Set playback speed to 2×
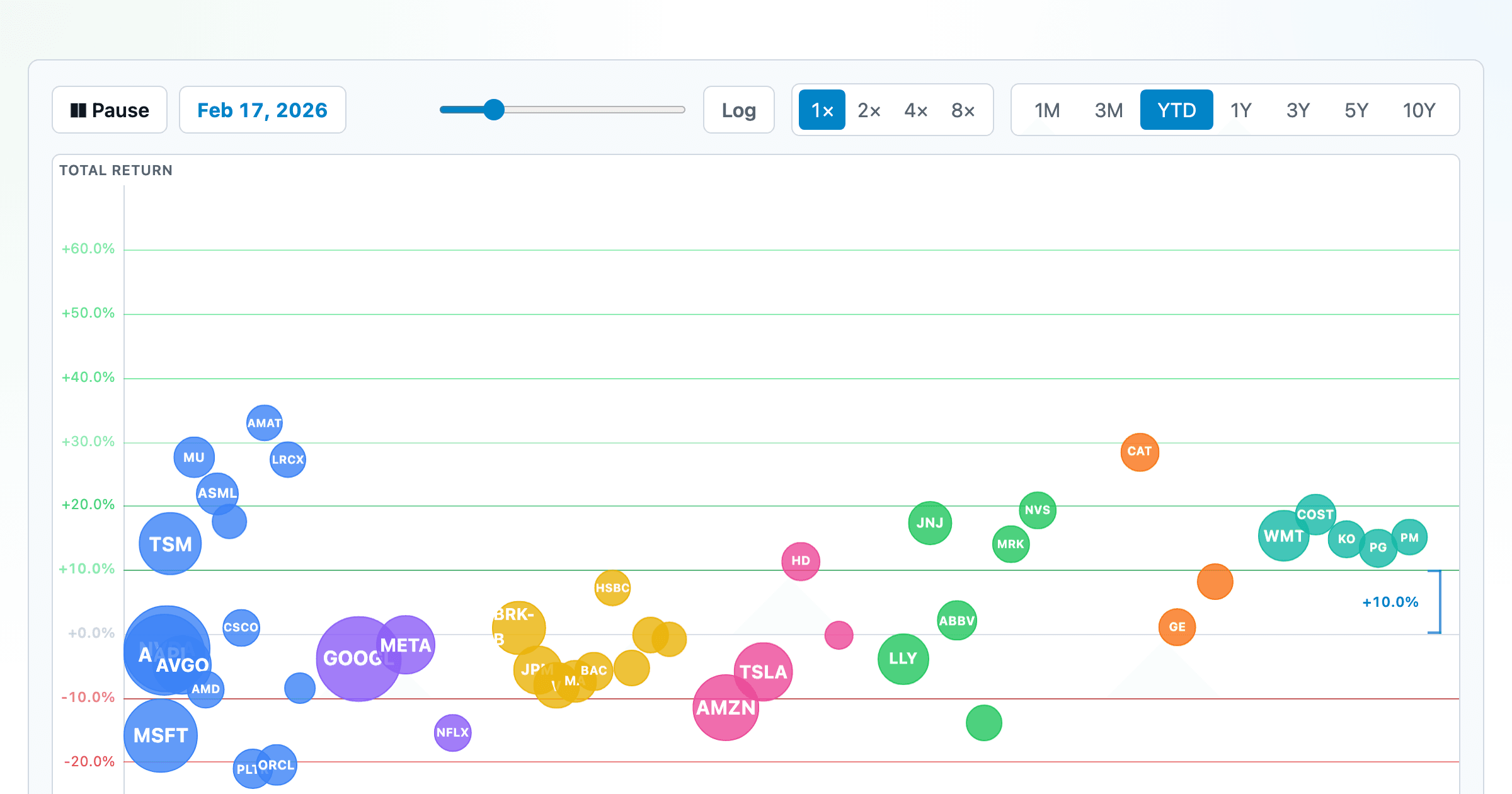 click(869, 110)
